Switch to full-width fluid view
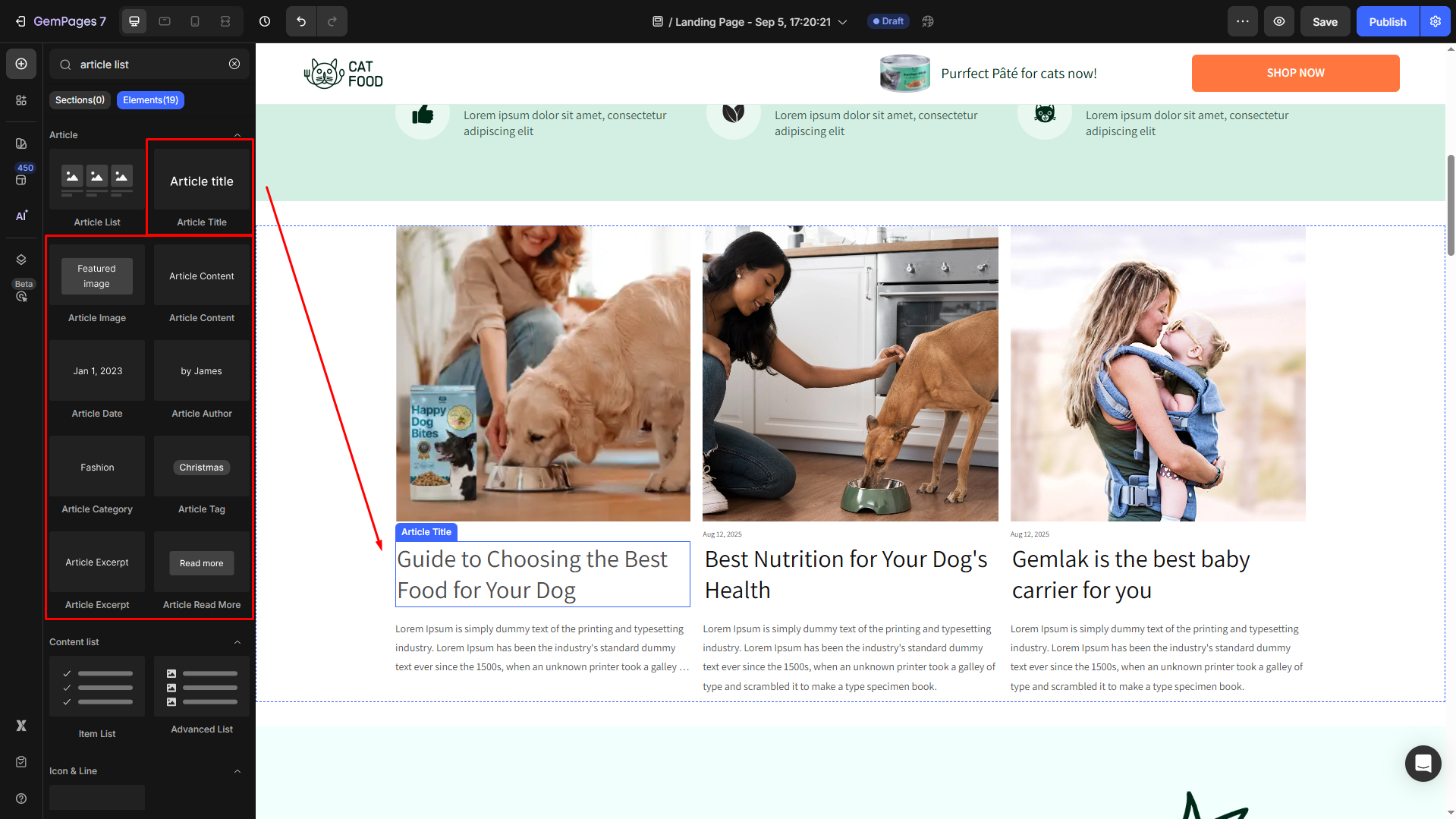 tap(225, 21)
